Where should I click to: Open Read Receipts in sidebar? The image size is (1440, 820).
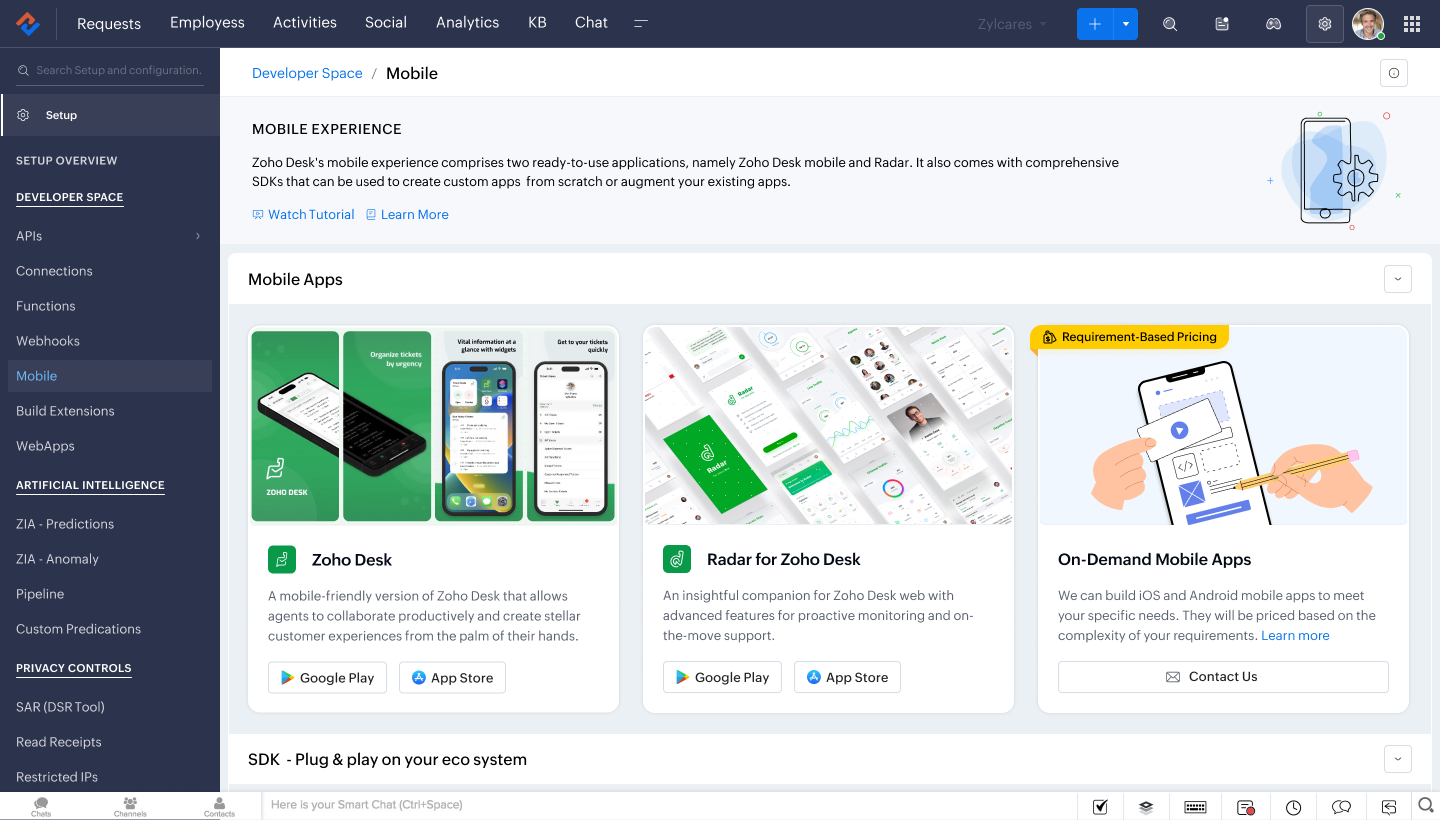coord(59,742)
